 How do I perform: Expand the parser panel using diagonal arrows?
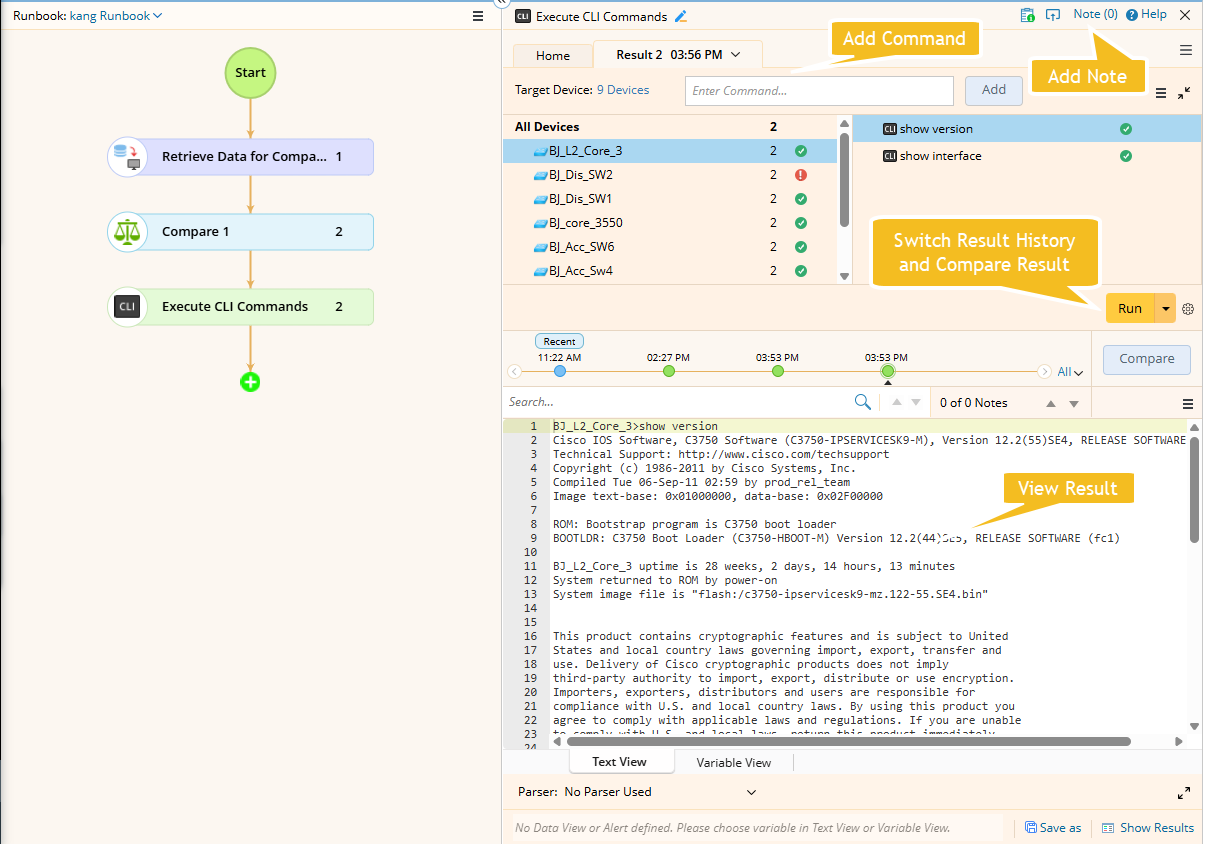(x=1184, y=793)
